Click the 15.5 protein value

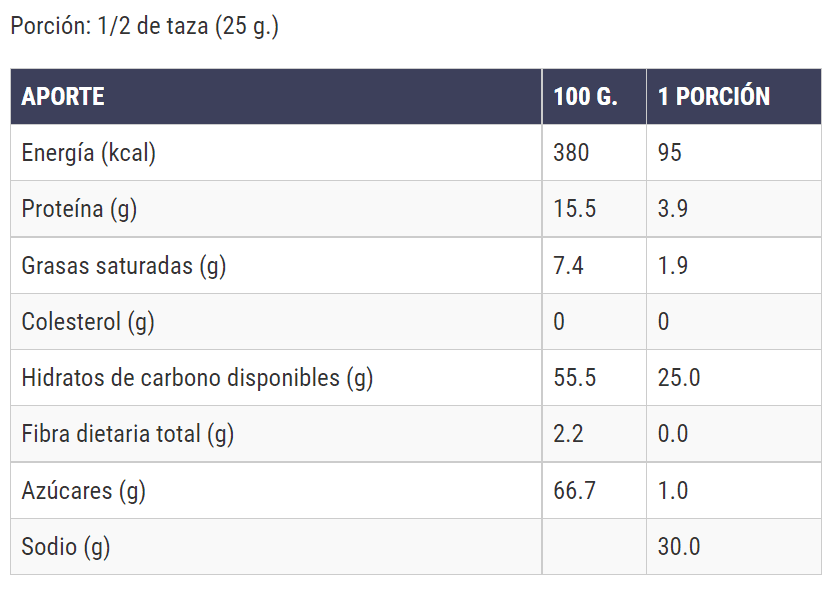tap(574, 209)
